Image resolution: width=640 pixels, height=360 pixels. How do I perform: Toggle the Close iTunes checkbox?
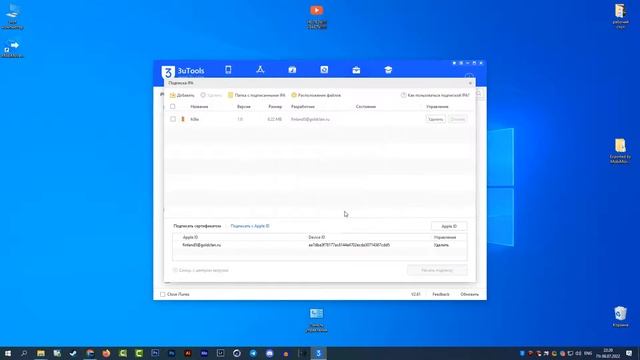click(x=163, y=294)
